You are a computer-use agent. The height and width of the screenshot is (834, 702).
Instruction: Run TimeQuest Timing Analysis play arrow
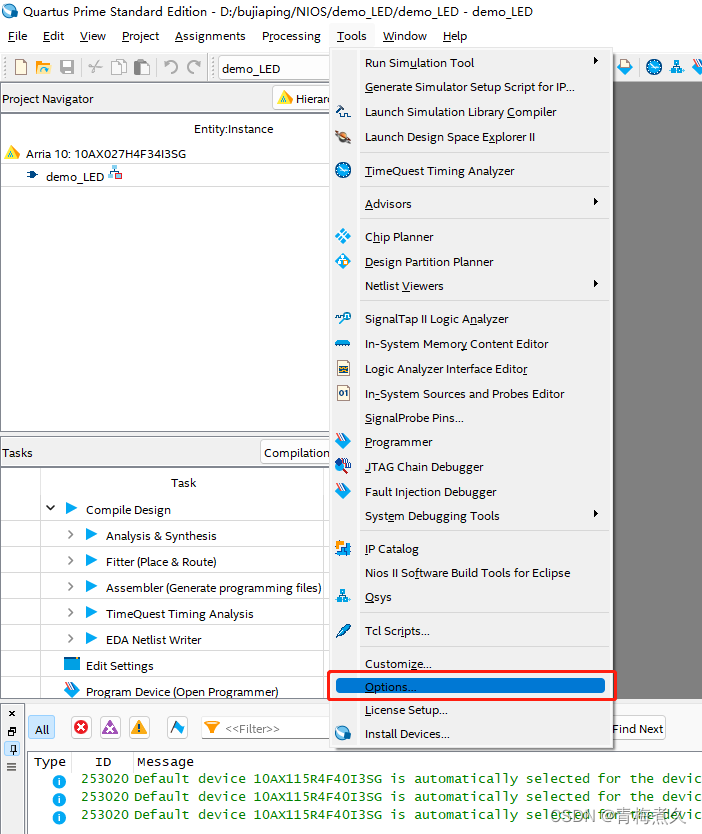[x=91, y=612]
